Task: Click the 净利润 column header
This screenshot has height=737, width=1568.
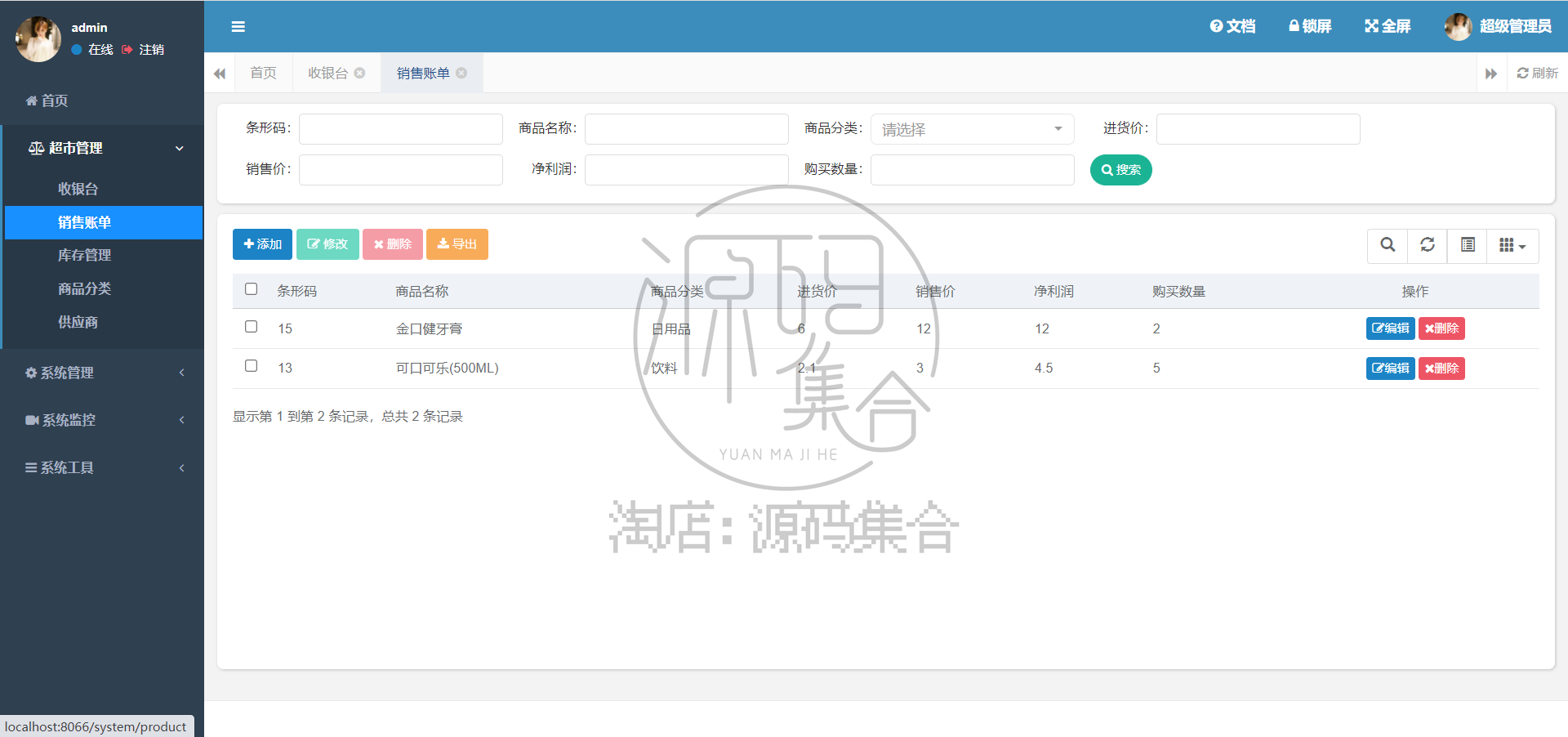Action: (1053, 291)
